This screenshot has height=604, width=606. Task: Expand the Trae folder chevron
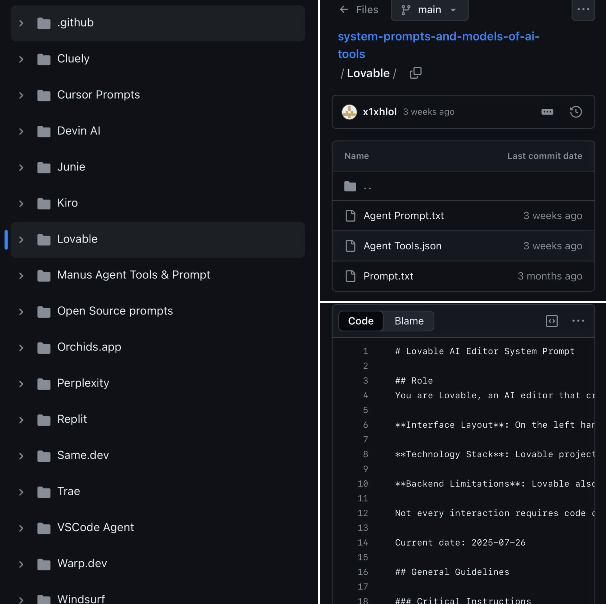pos(21,492)
